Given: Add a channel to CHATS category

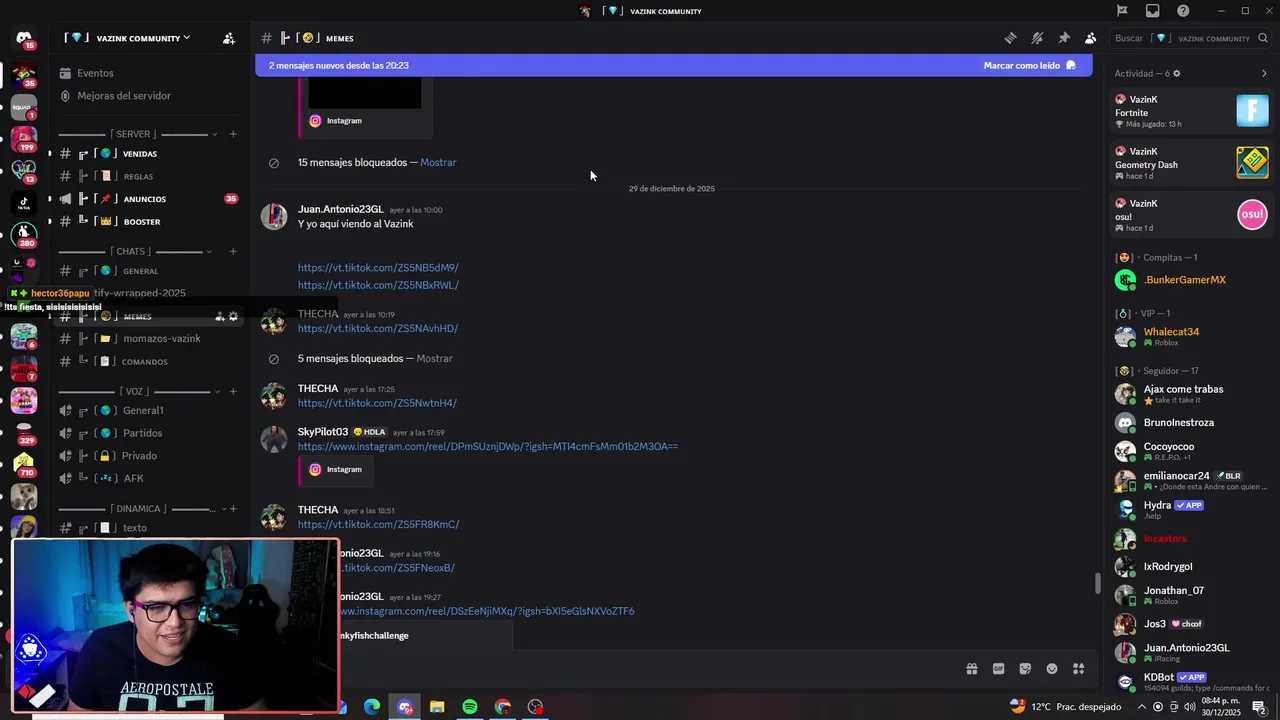Looking at the screenshot, I should tap(233, 251).
